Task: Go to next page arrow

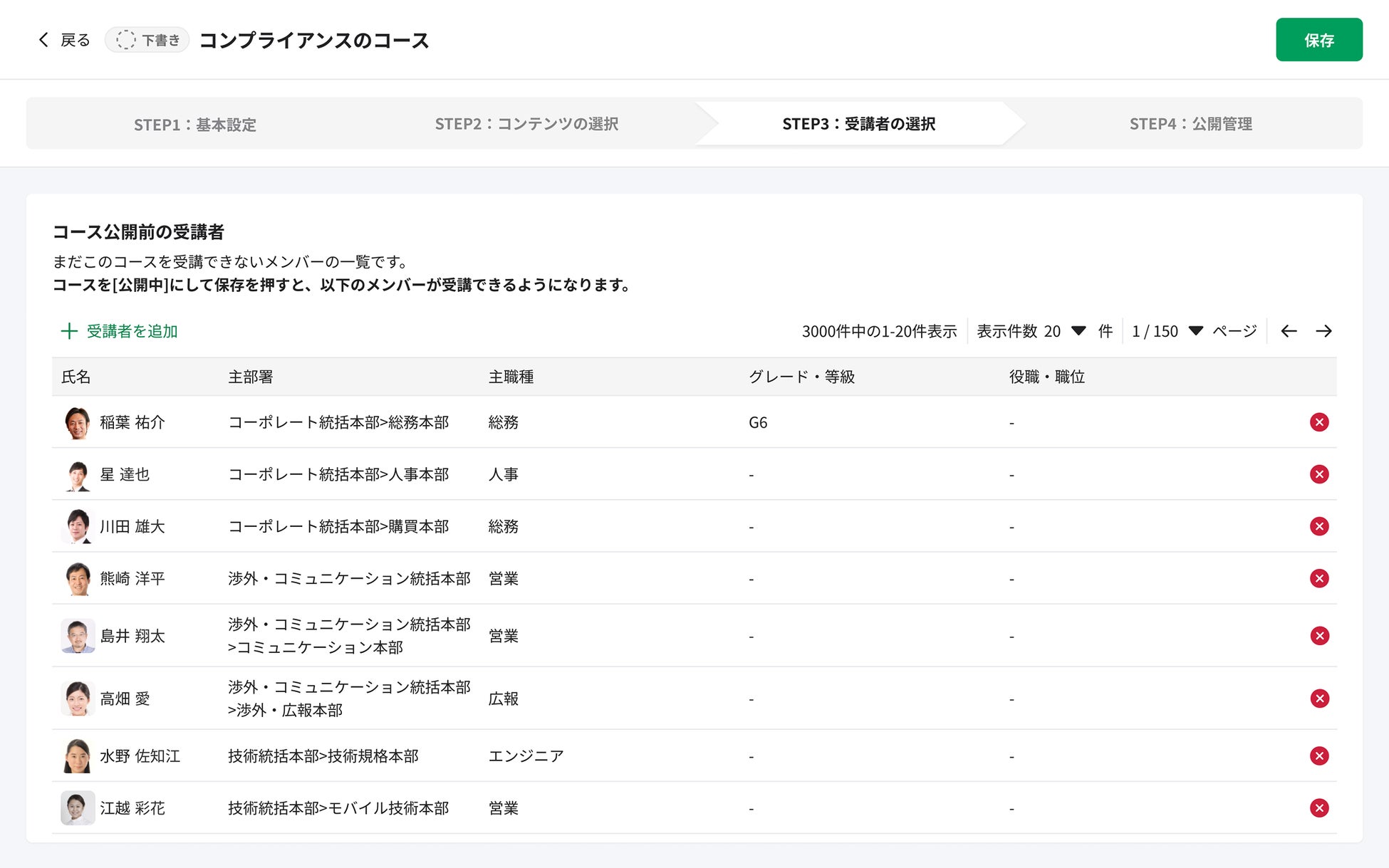Action: pyautogui.click(x=1323, y=331)
